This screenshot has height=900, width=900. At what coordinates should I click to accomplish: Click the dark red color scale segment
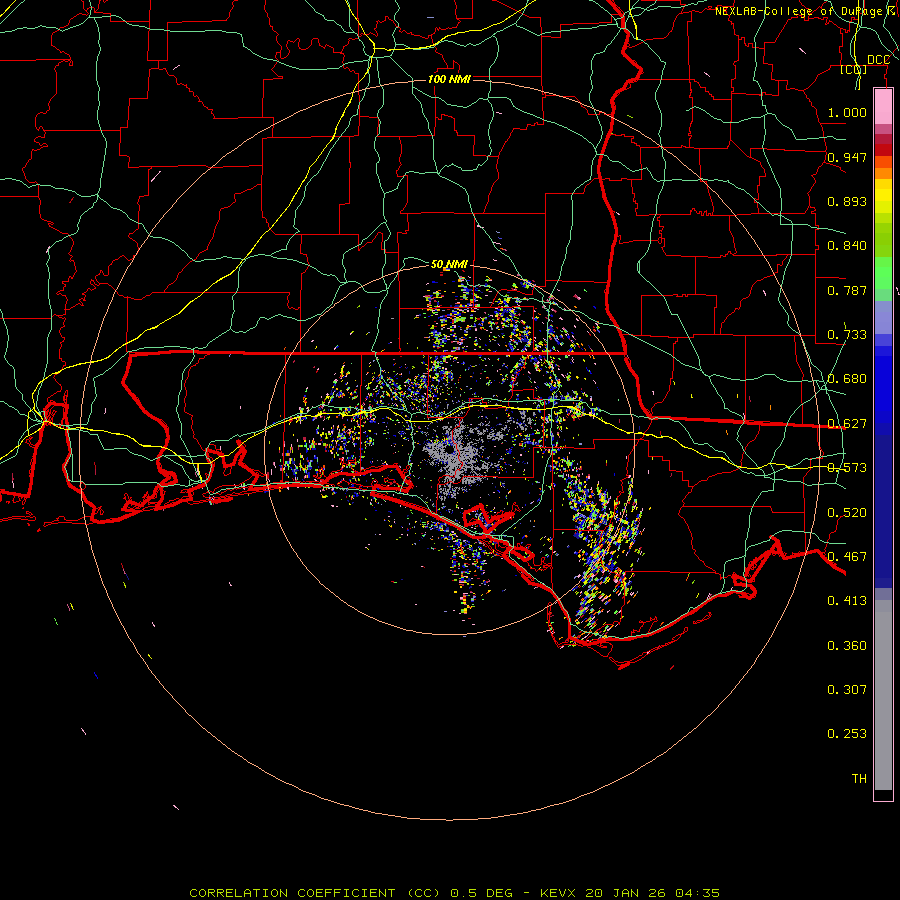pos(883,150)
